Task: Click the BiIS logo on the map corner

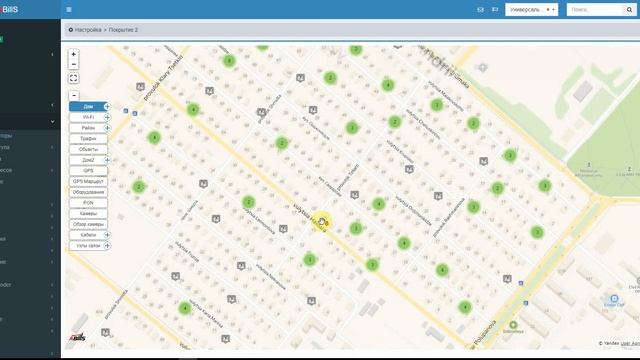Action: click(78, 337)
